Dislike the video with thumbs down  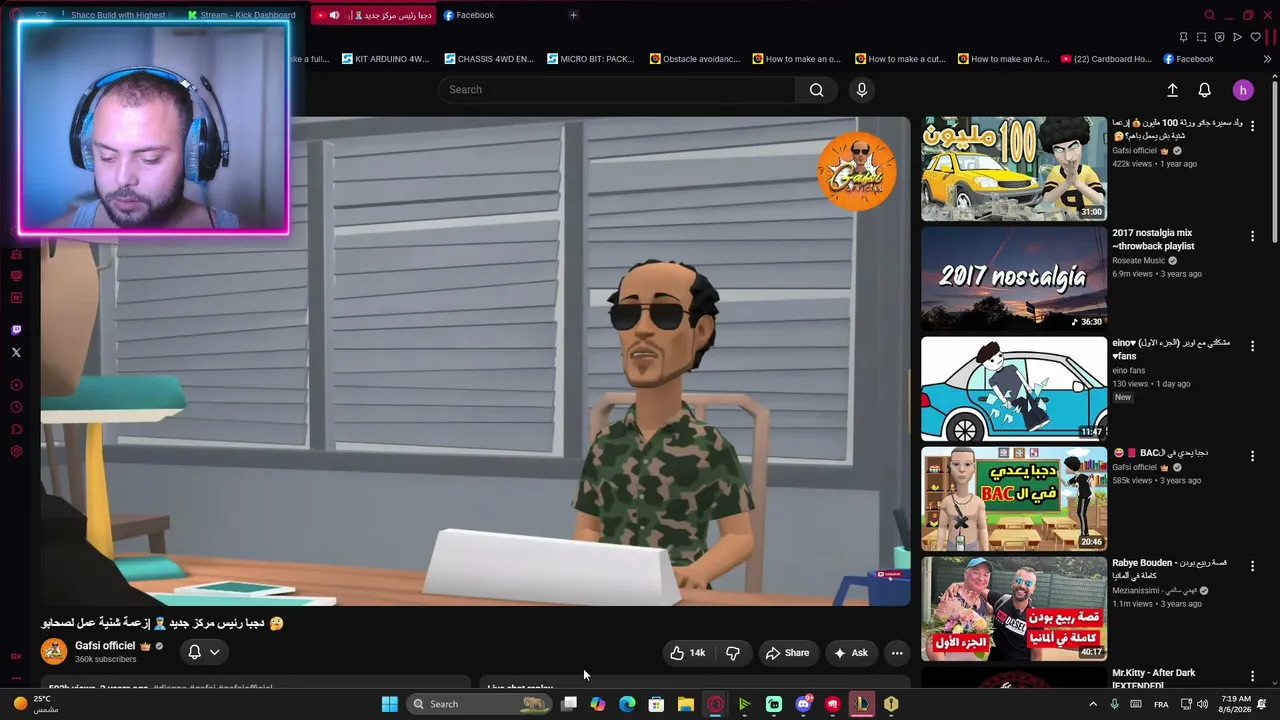click(733, 653)
